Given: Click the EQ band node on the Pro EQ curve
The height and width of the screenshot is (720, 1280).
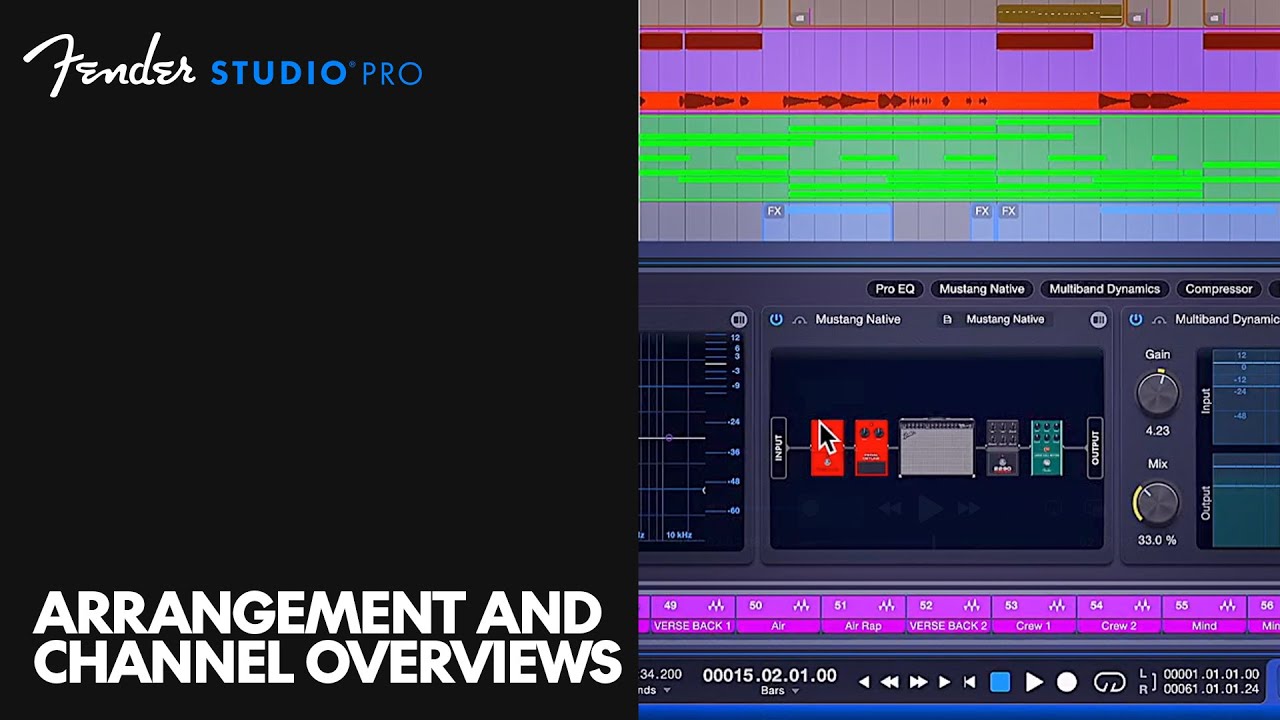Looking at the screenshot, I should click(x=668, y=438).
